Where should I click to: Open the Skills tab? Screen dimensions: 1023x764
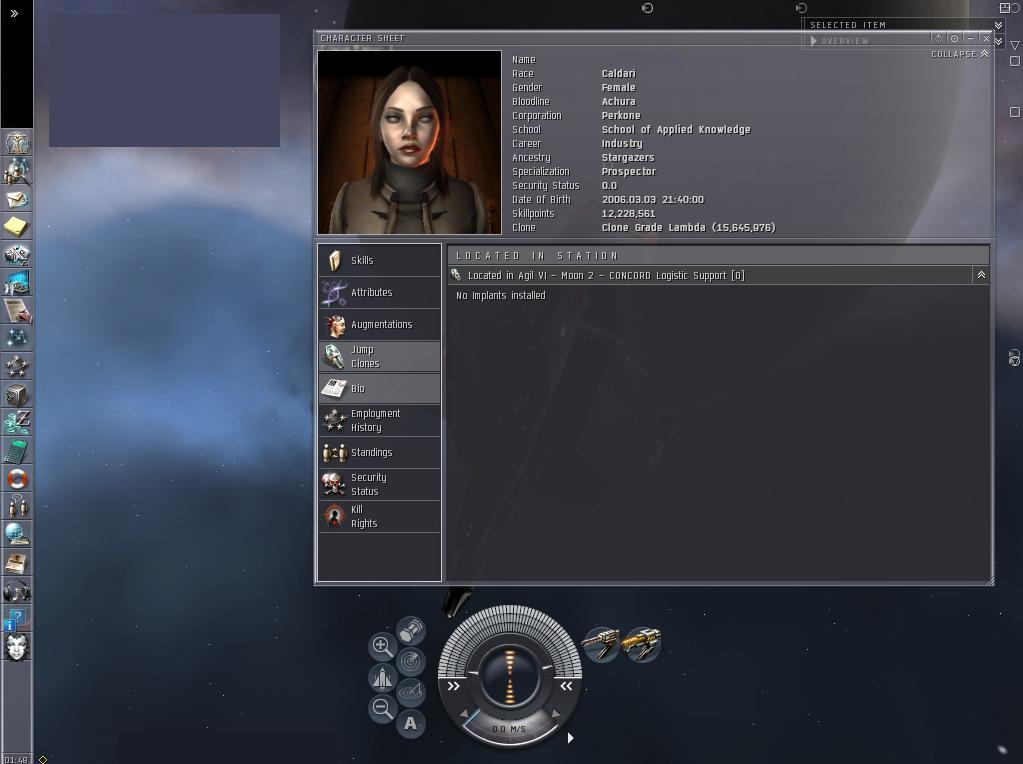pos(379,260)
